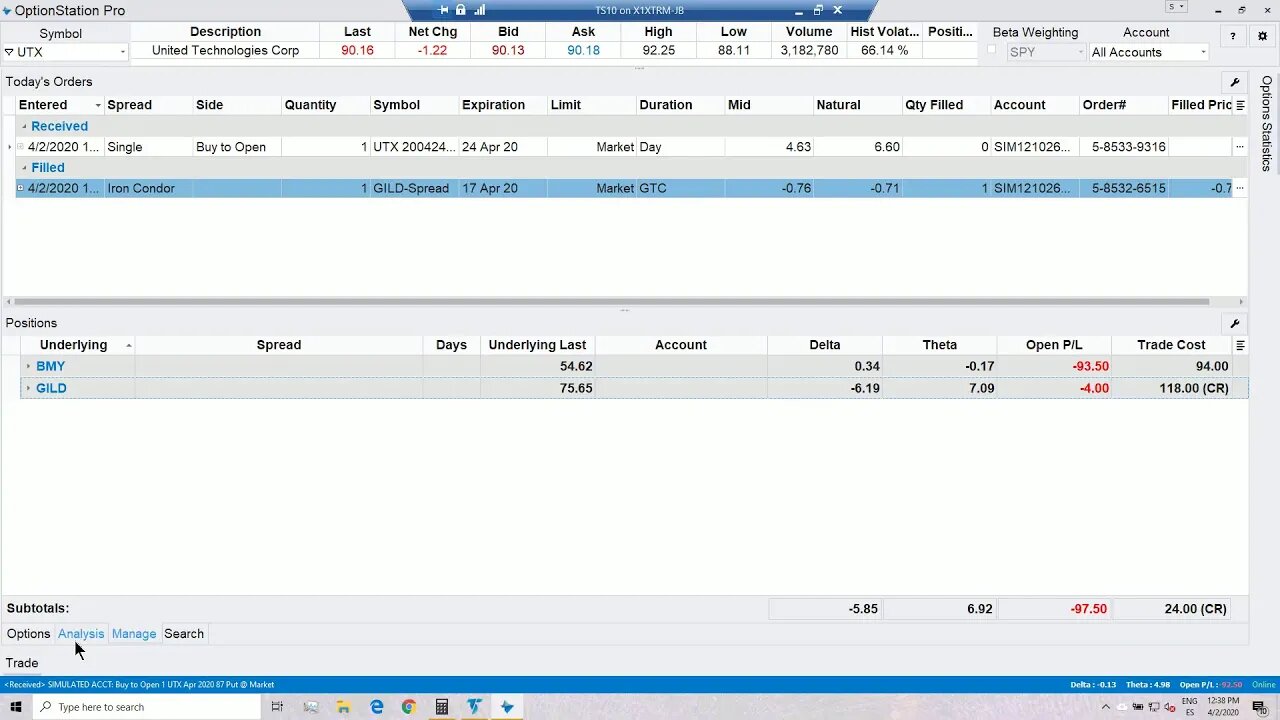Screen dimensions: 1280x720
Task: Click scroll-left arrow of orders scrollbar
Action: click(9, 302)
